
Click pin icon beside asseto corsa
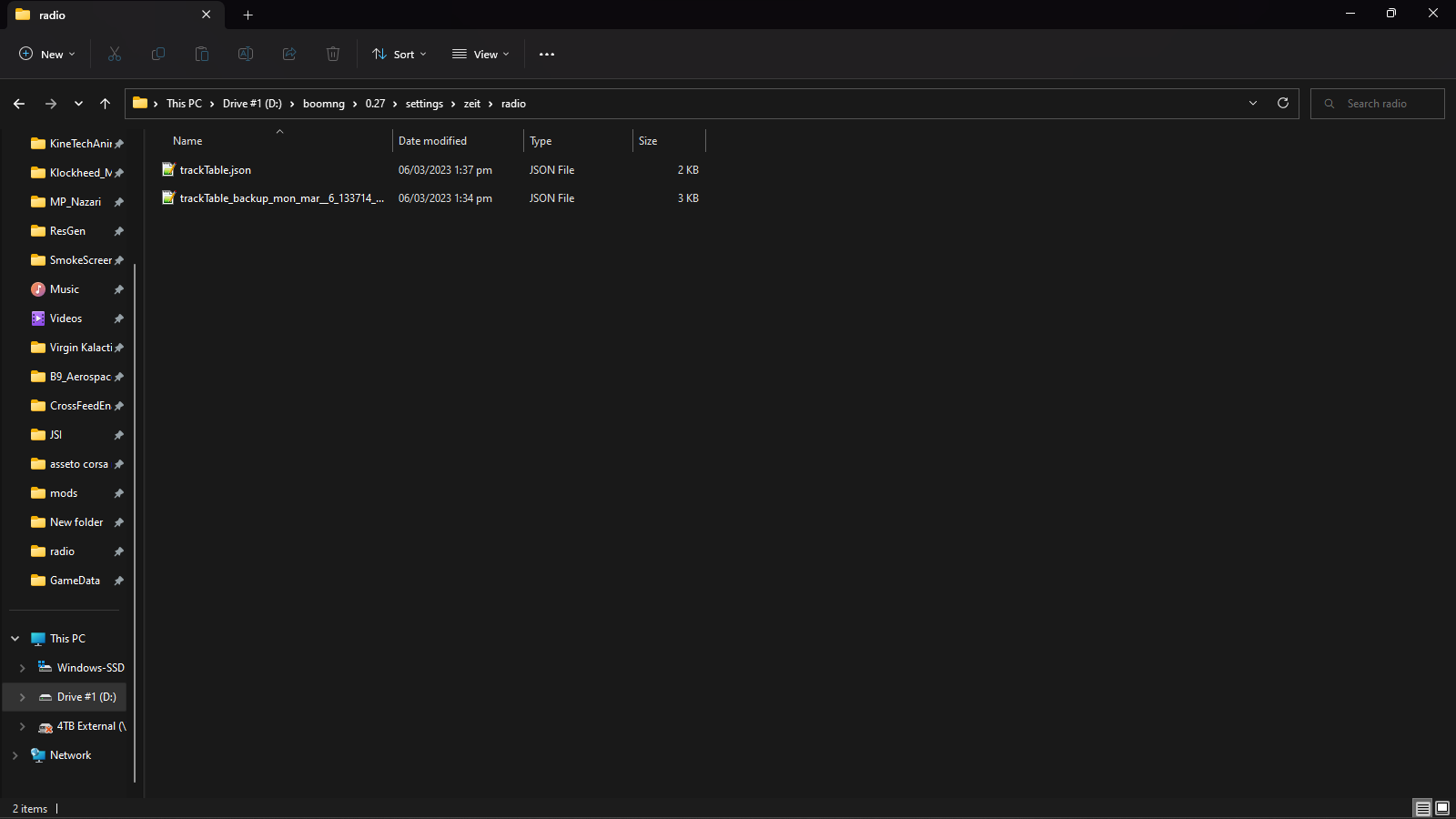[x=119, y=464]
